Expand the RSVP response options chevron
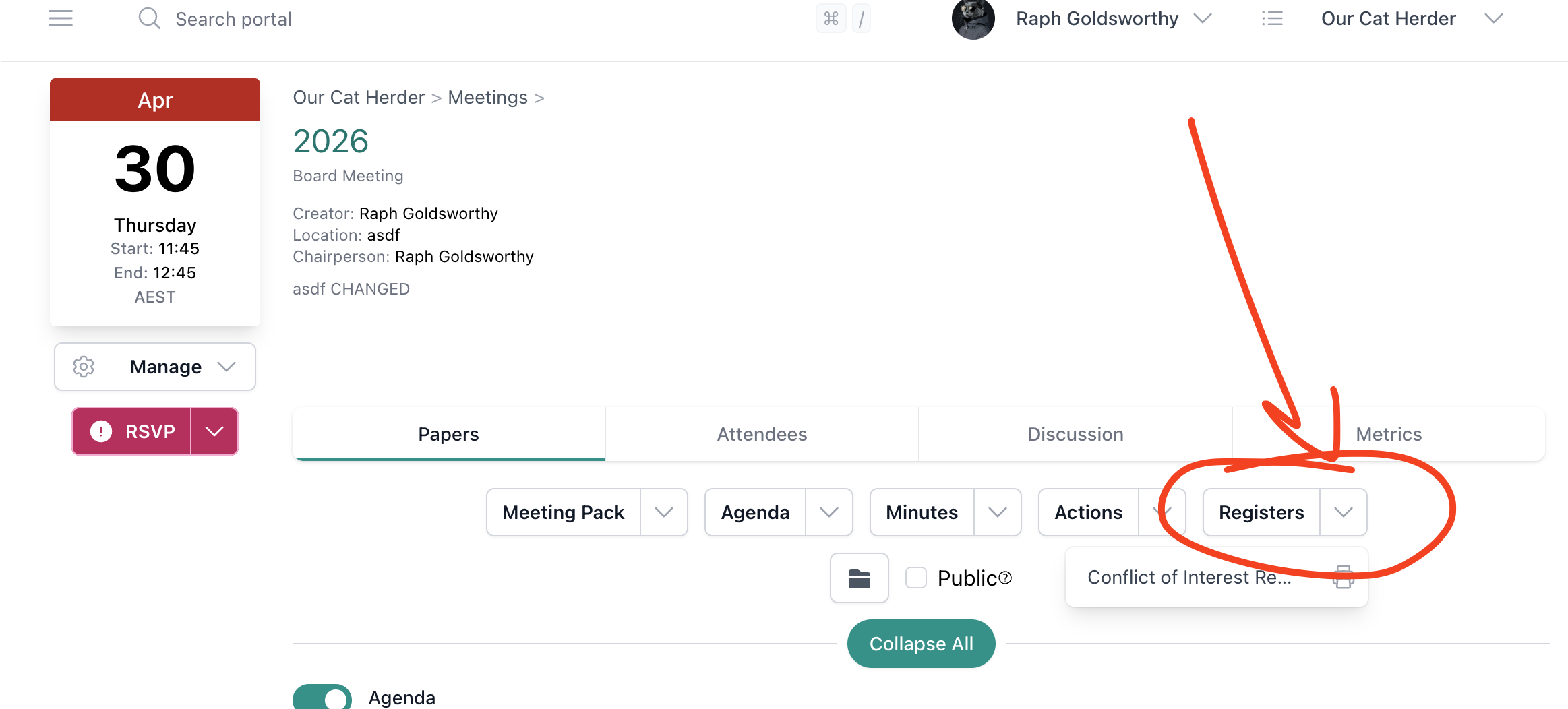 pos(215,431)
